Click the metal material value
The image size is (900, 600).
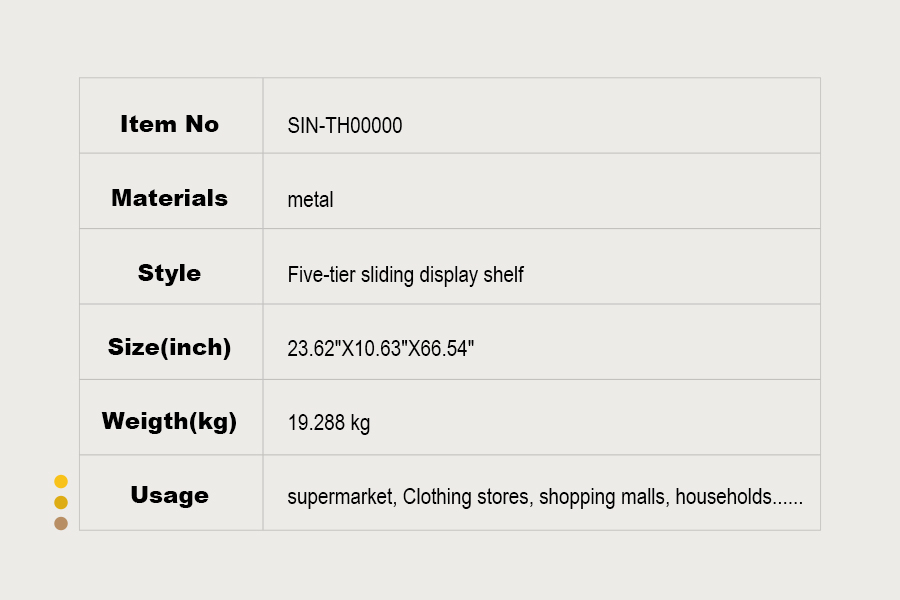[x=310, y=200]
